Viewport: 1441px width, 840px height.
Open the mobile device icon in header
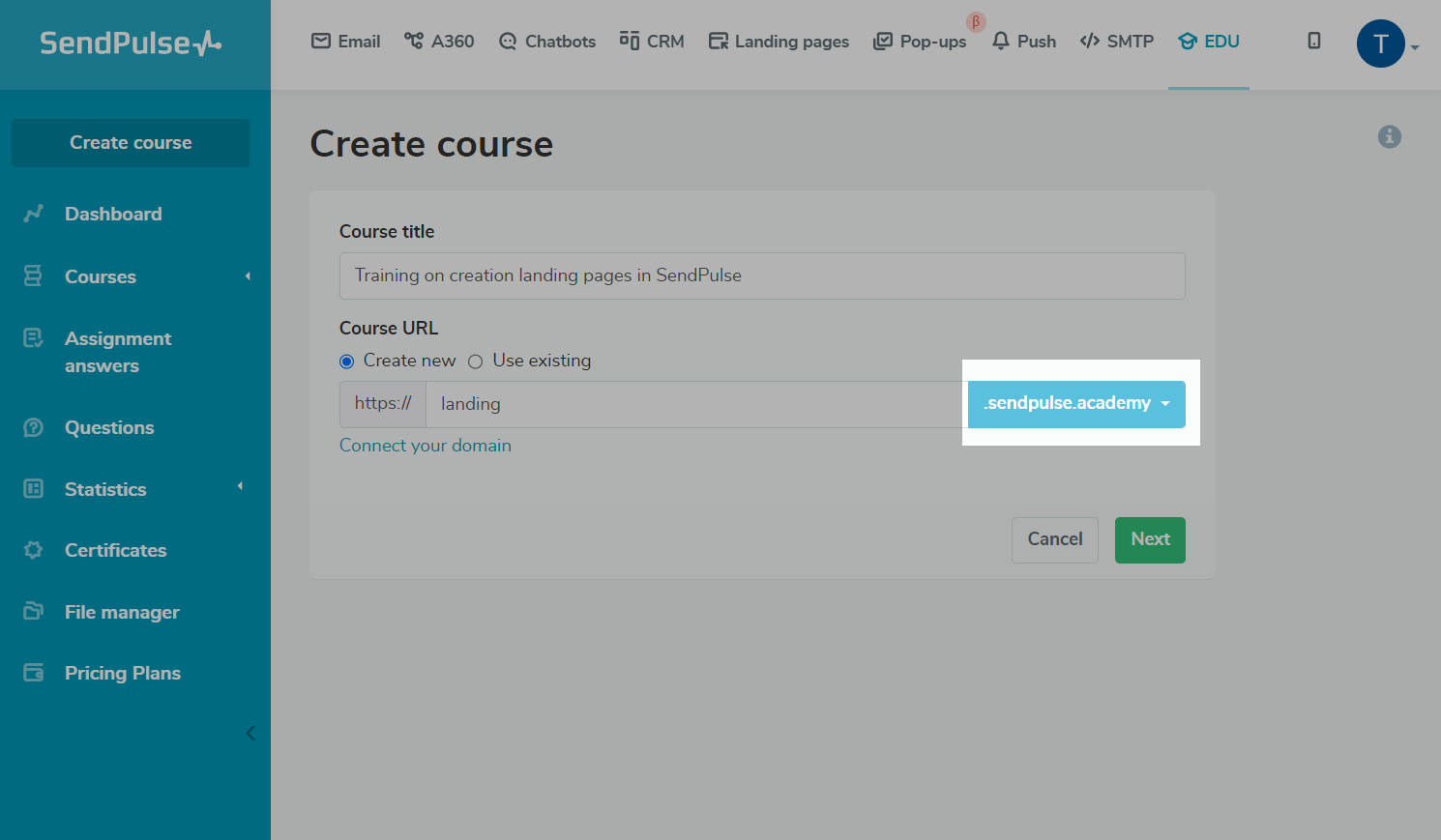1314,41
